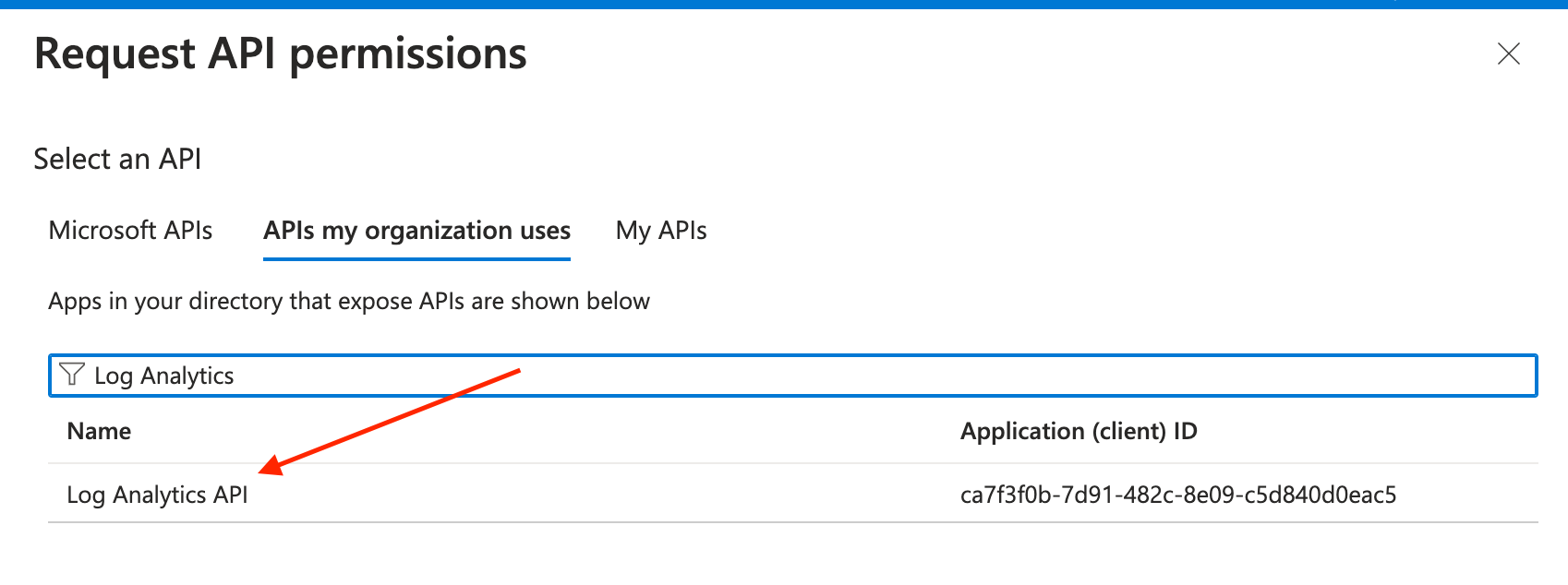This screenshot has height=585, width=1568.
Task: Select the Log Analytics API row
Action: tap(792, 495)
